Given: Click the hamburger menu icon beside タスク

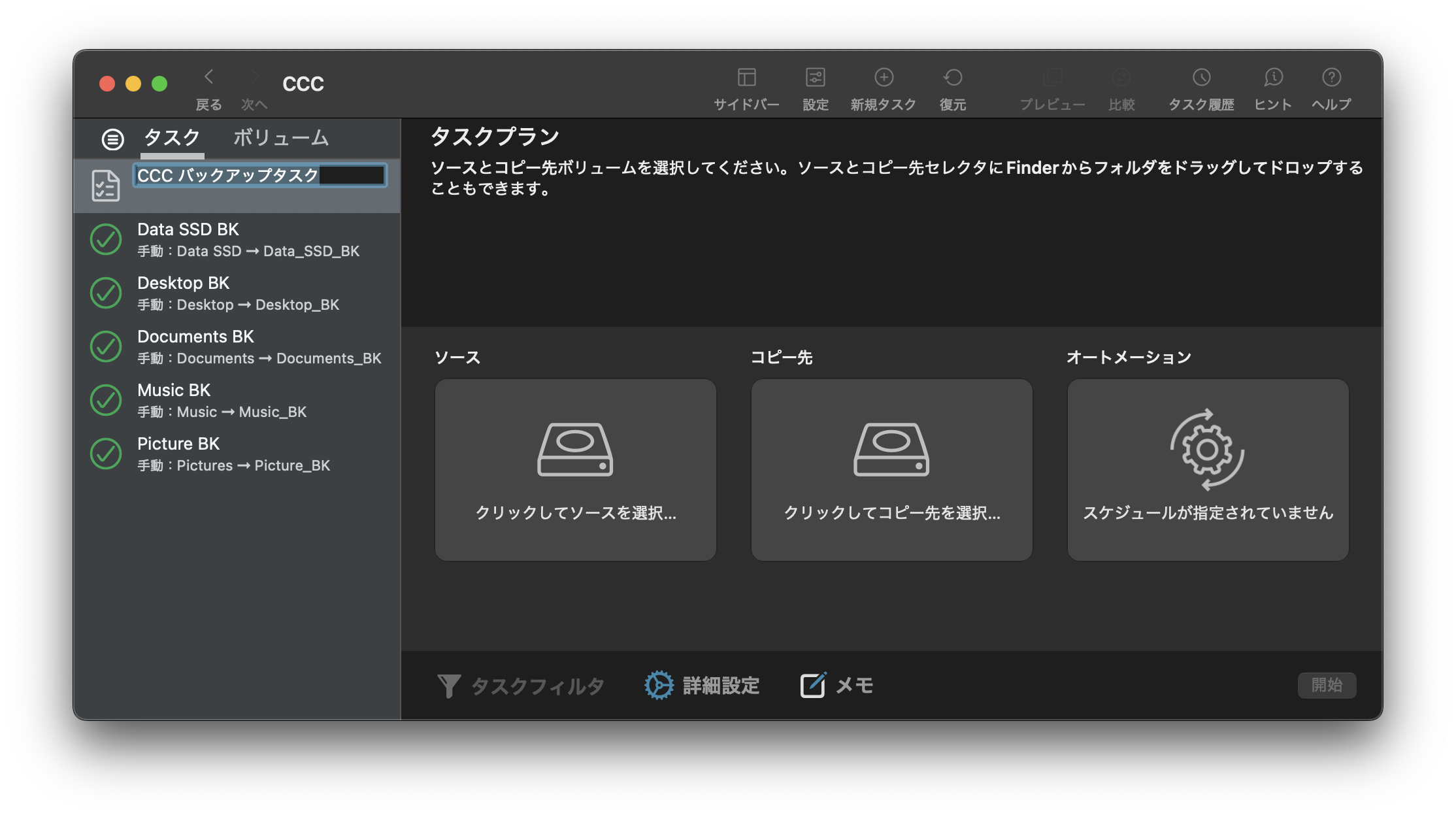Looking at the screenshot, I should coord(111,139).
